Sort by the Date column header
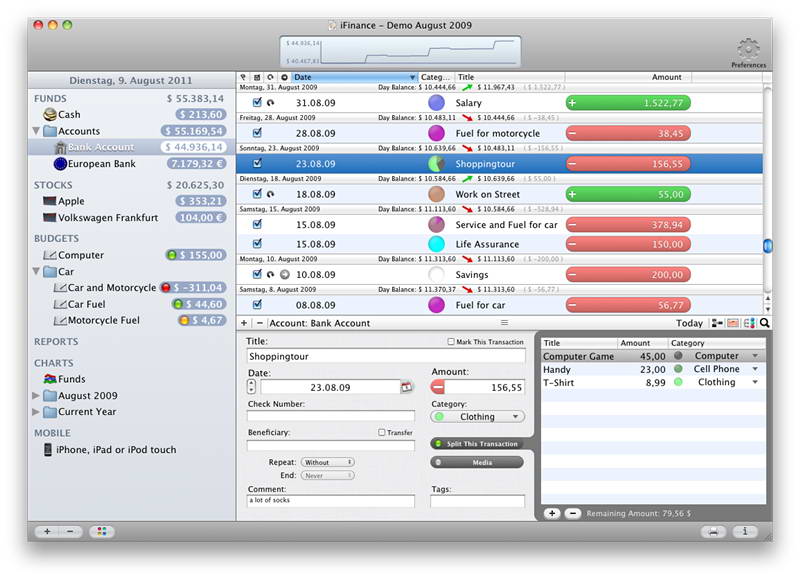This screenshot has width=800, height=579. pos(354,77)
